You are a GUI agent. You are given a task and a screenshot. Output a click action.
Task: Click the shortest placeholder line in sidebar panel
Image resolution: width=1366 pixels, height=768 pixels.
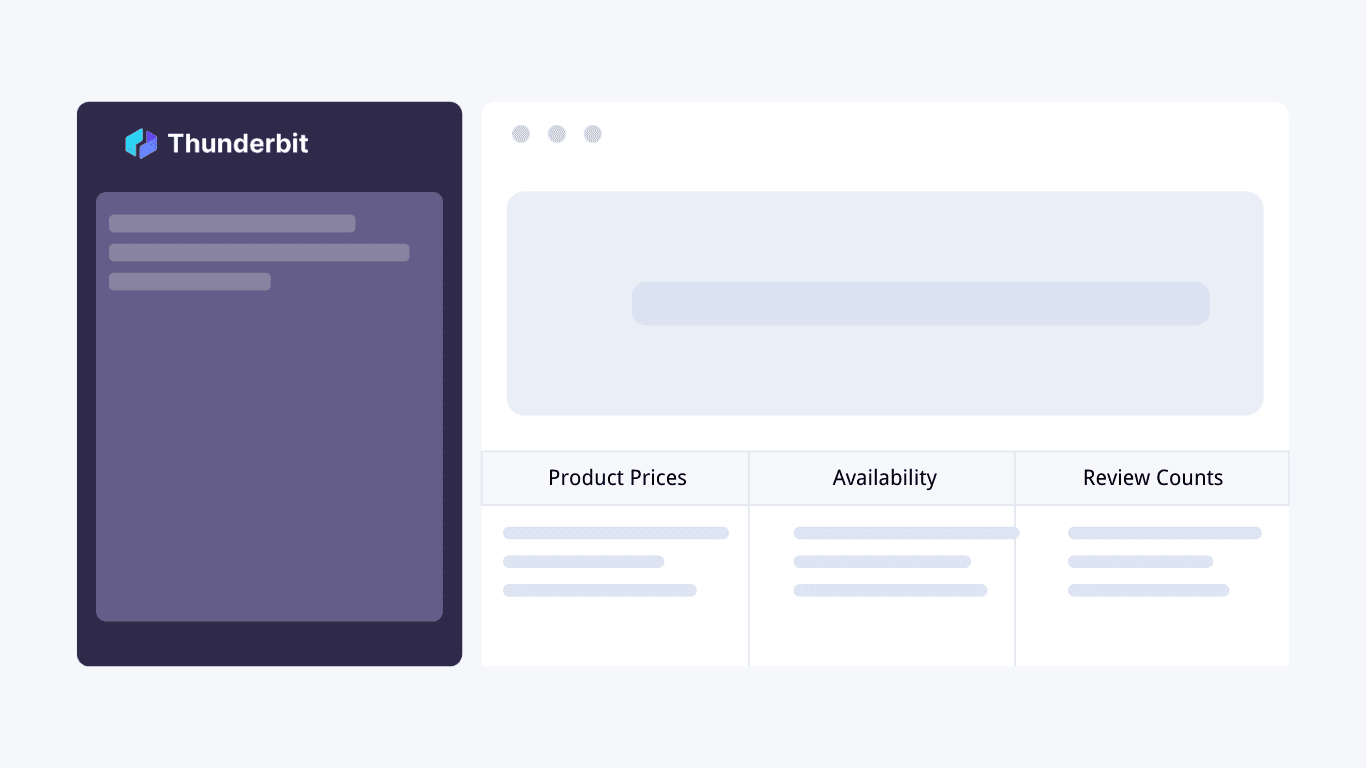190,282
